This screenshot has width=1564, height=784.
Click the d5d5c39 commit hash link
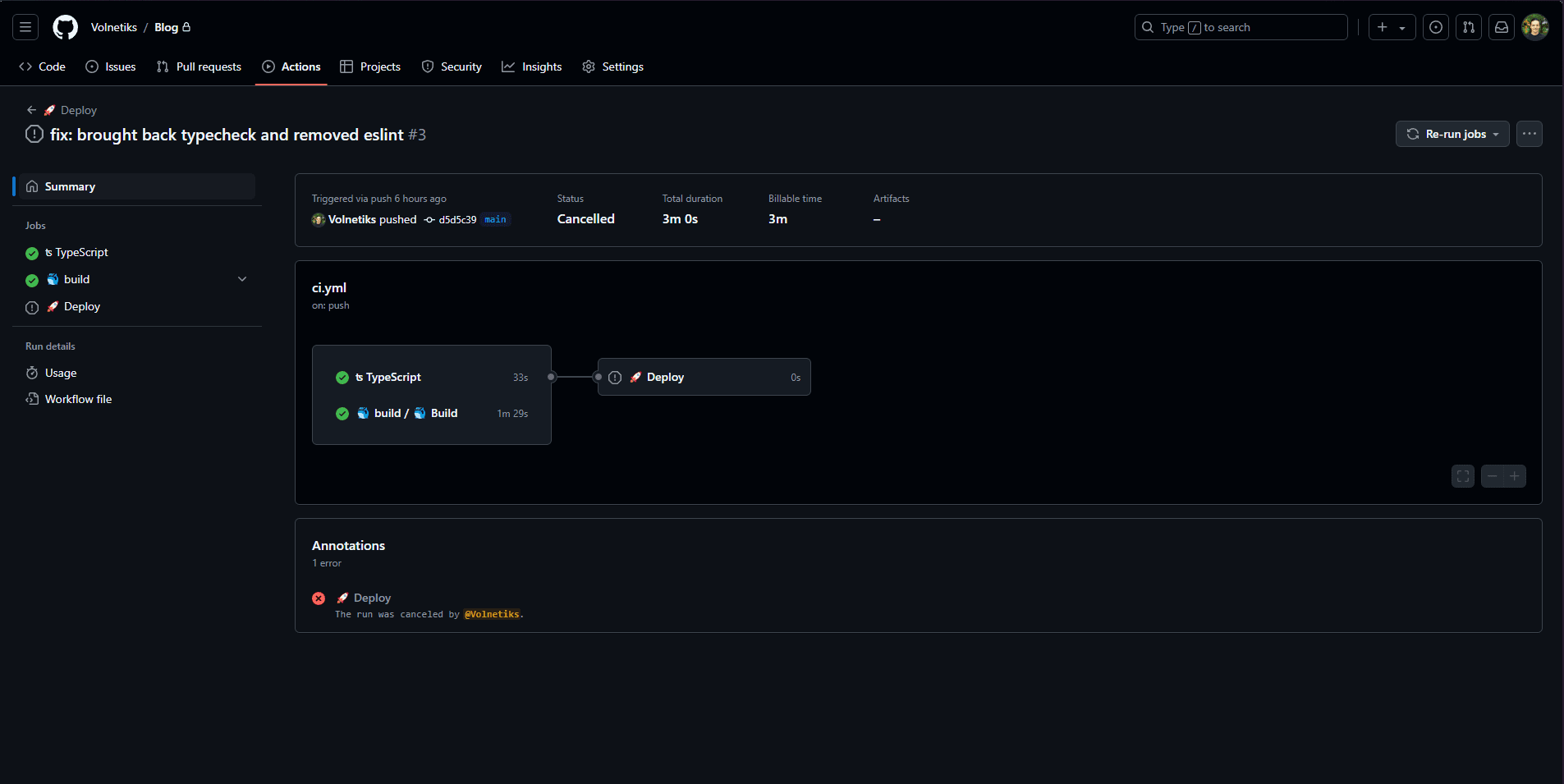tap(457, 220)
